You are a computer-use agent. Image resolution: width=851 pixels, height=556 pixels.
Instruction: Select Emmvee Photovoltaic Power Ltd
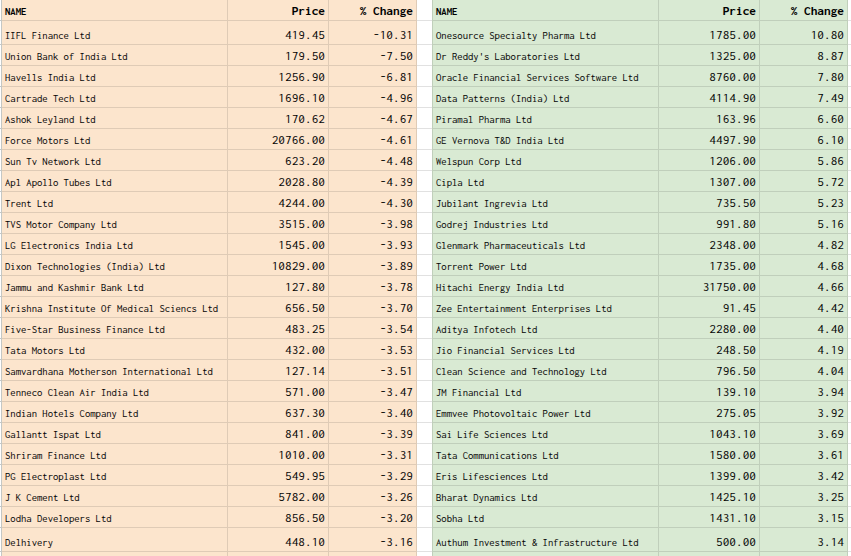coord(513,414)
